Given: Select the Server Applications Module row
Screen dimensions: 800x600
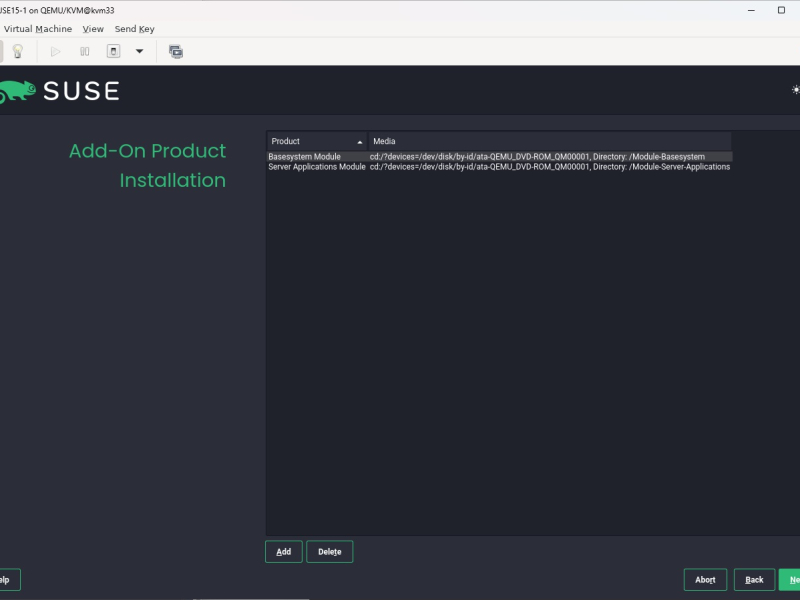Looking at the screenshot, I should [500, 167].
